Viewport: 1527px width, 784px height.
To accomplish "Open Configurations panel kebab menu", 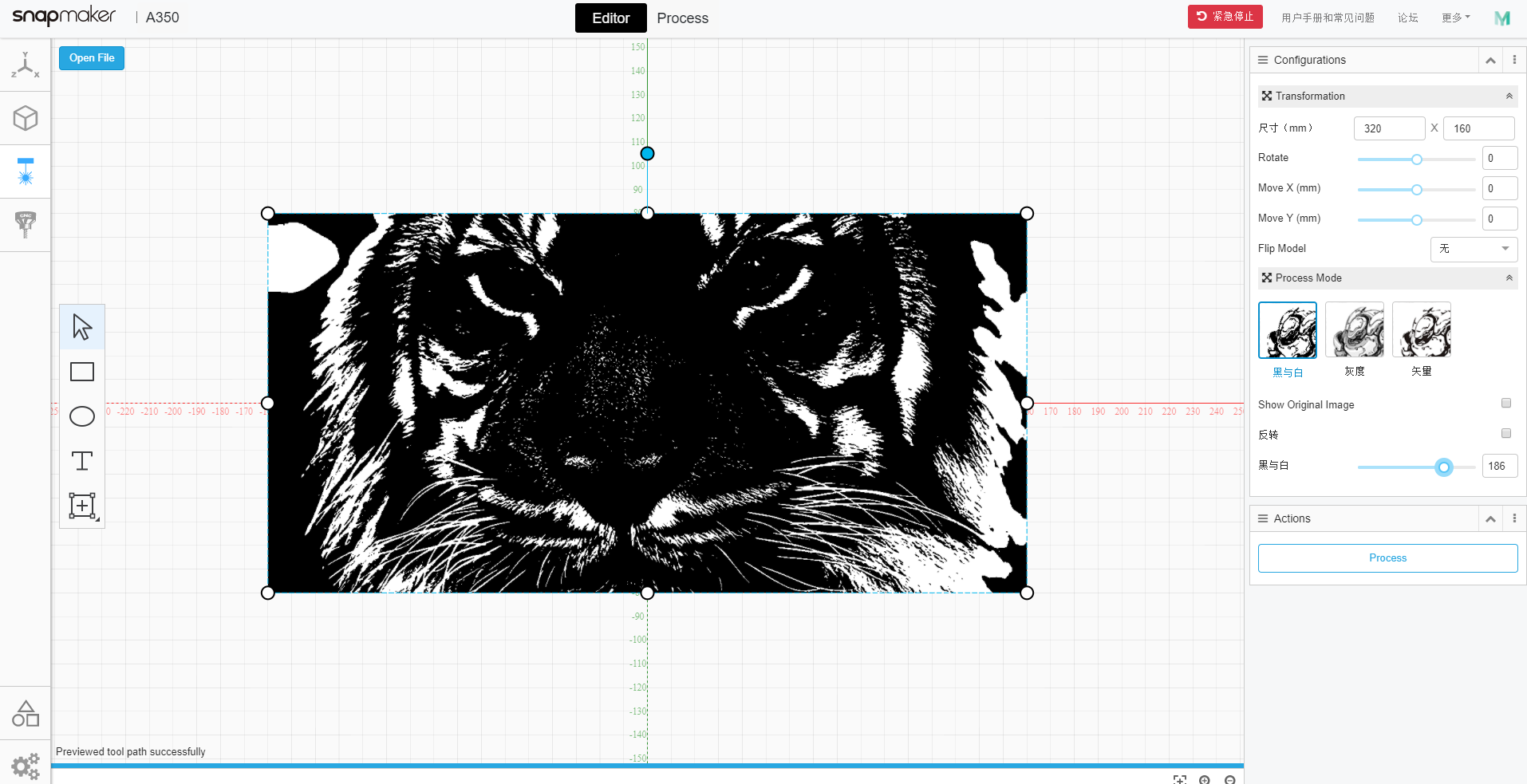I will pyautogui.click(x=1514, y=60).
